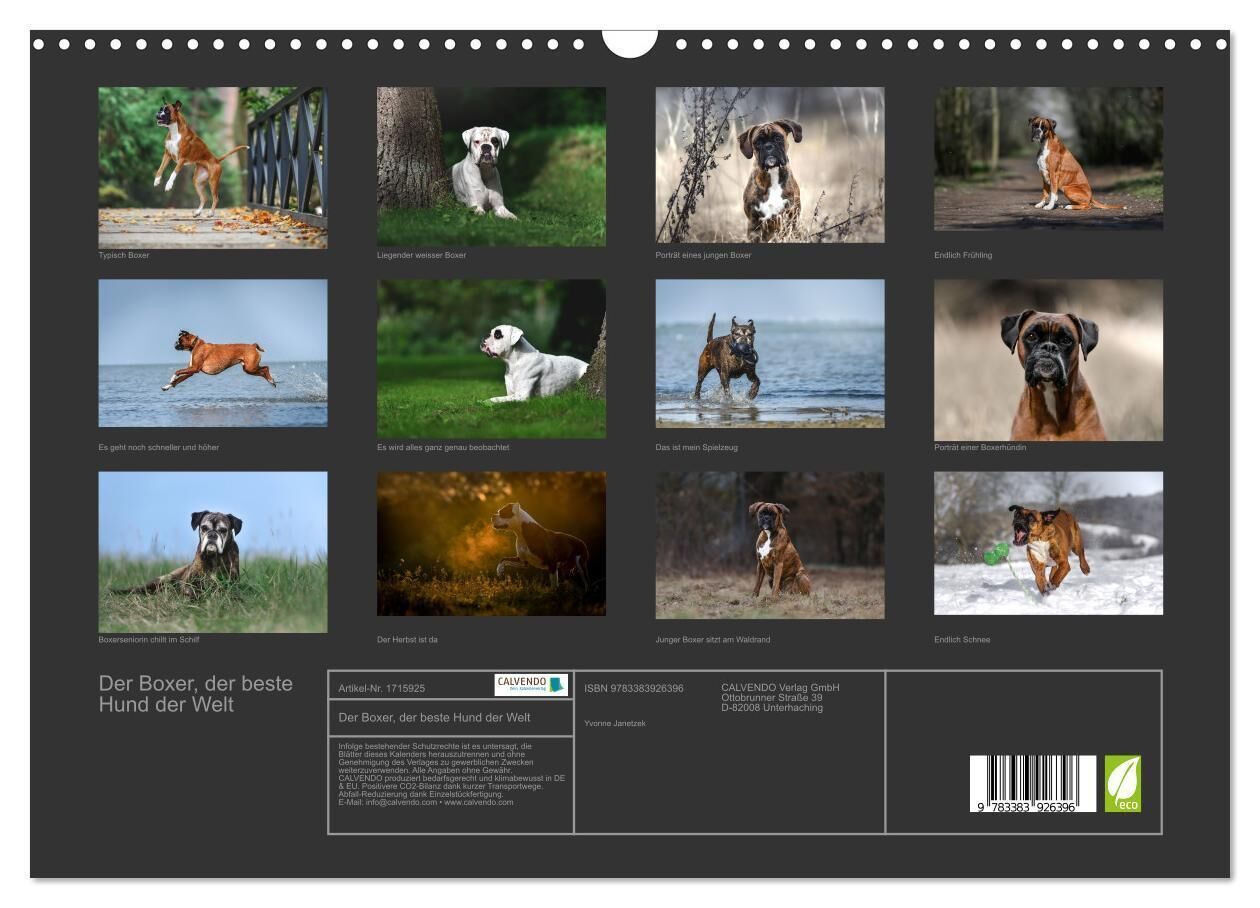Click the 'Es wird alles ganz genau beobachtet' photo

pyautogui.click(x=491, y=359)
